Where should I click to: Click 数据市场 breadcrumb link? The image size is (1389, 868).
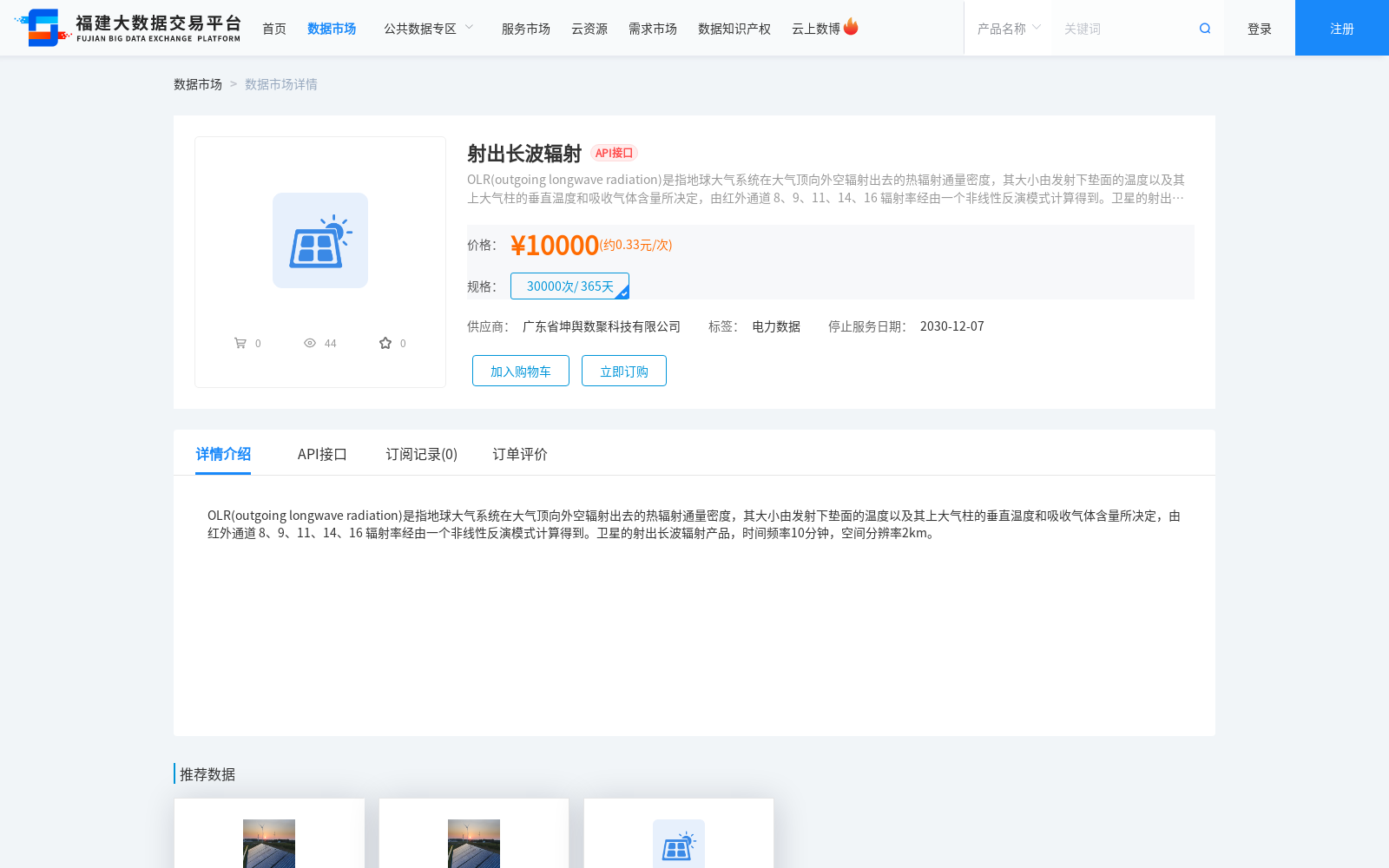click(x=198, y=84)
